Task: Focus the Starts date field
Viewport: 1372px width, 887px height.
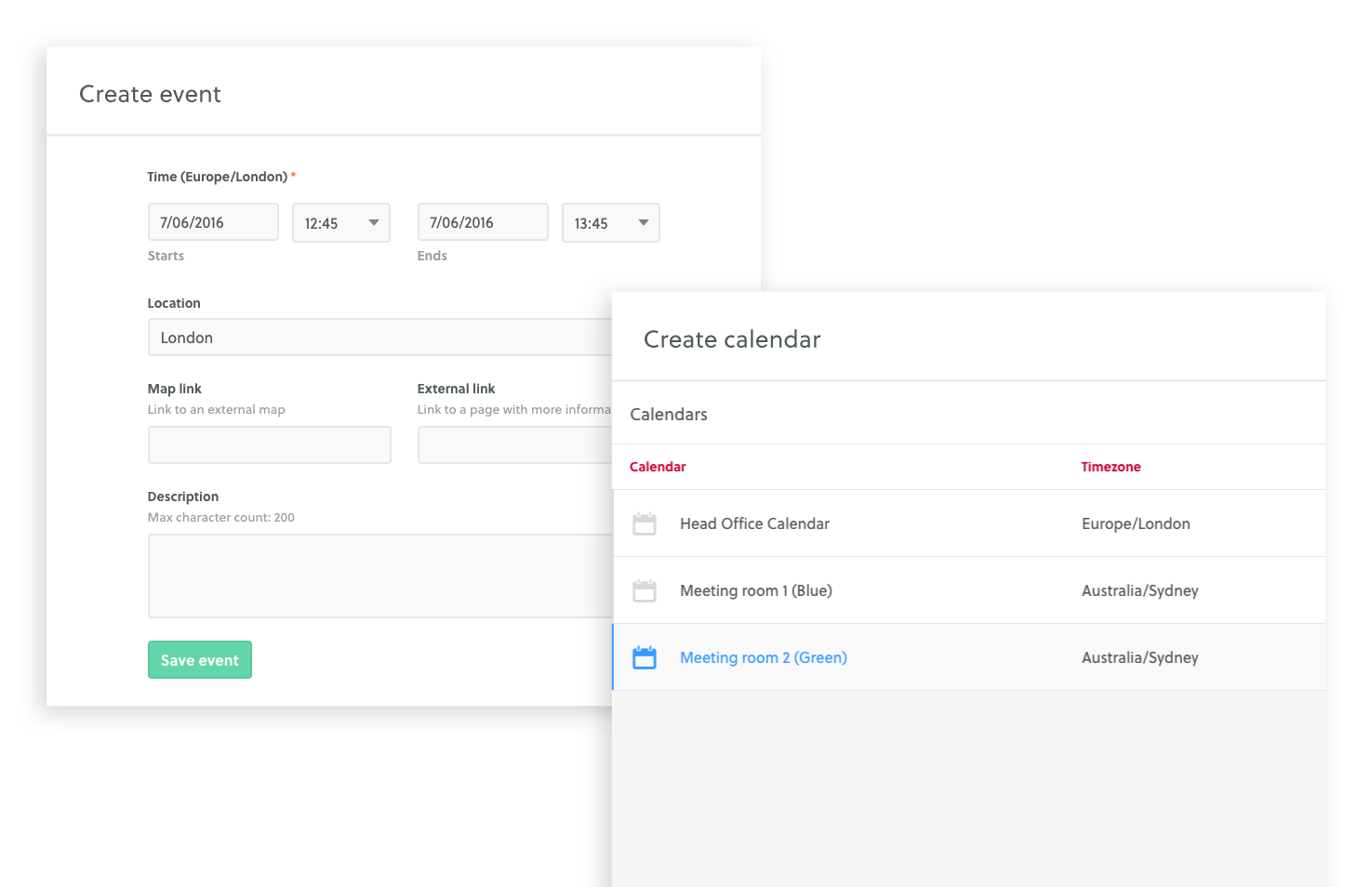Action: [x=213, y=222]
